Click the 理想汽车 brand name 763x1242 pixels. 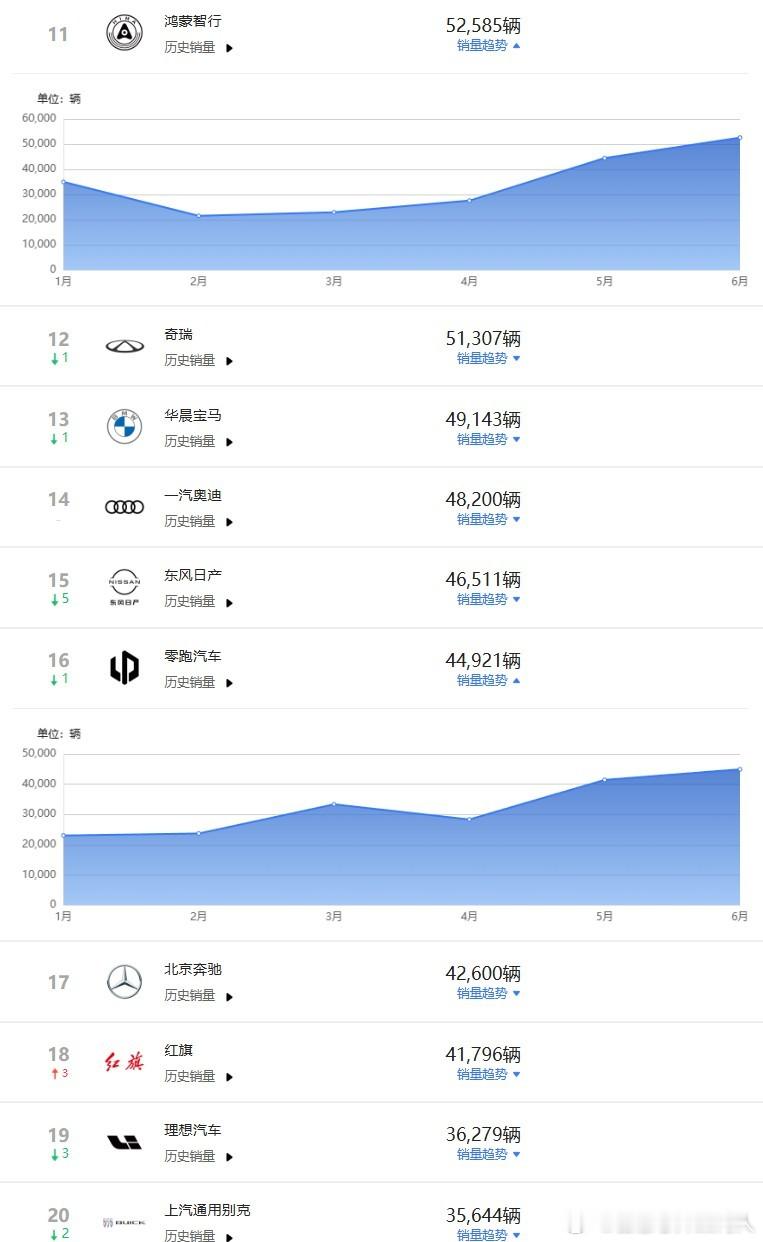click(x=193, y=1130)
